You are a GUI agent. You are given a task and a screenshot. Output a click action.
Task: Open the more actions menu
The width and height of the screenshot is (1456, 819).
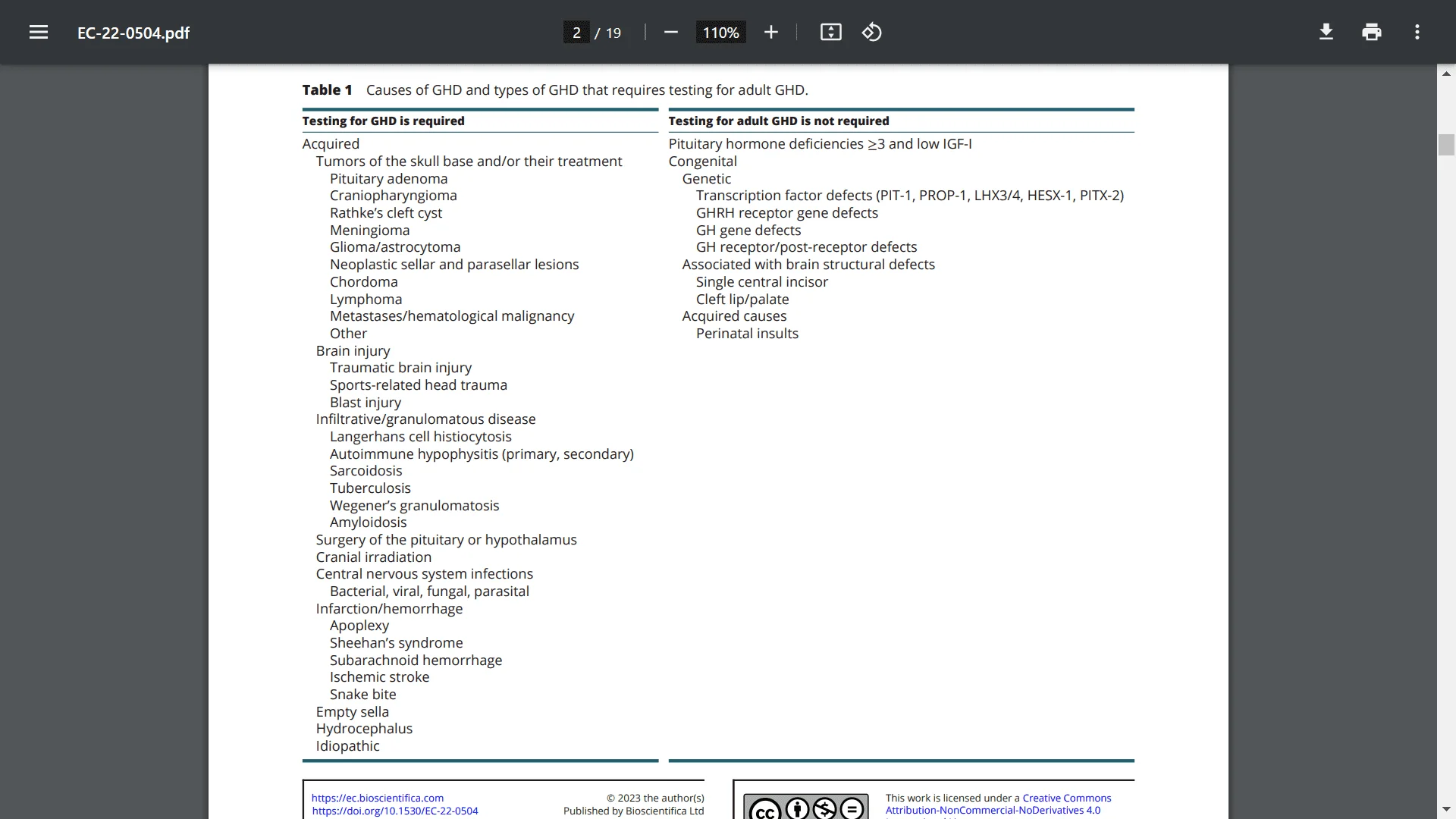tap(1417, 32)
